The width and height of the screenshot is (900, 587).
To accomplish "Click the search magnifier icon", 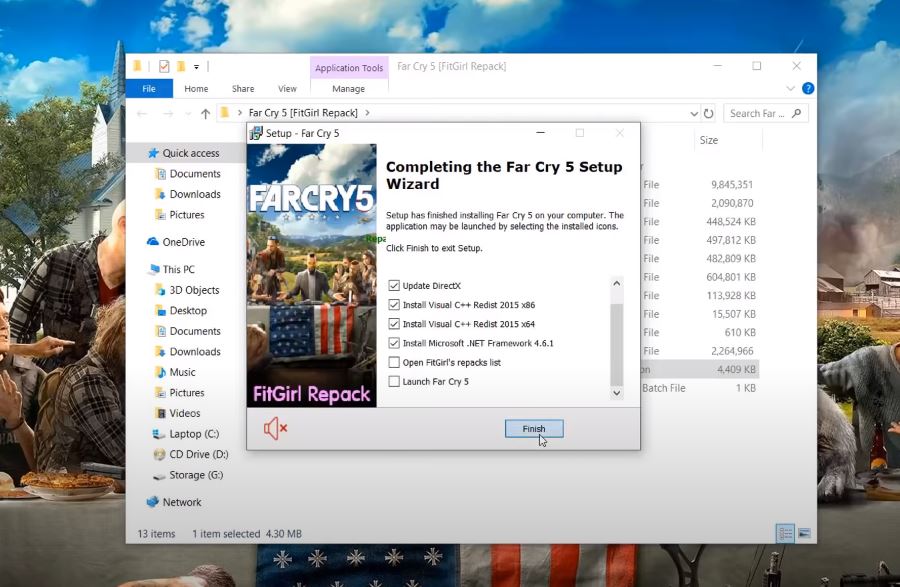I will [797, 113].
